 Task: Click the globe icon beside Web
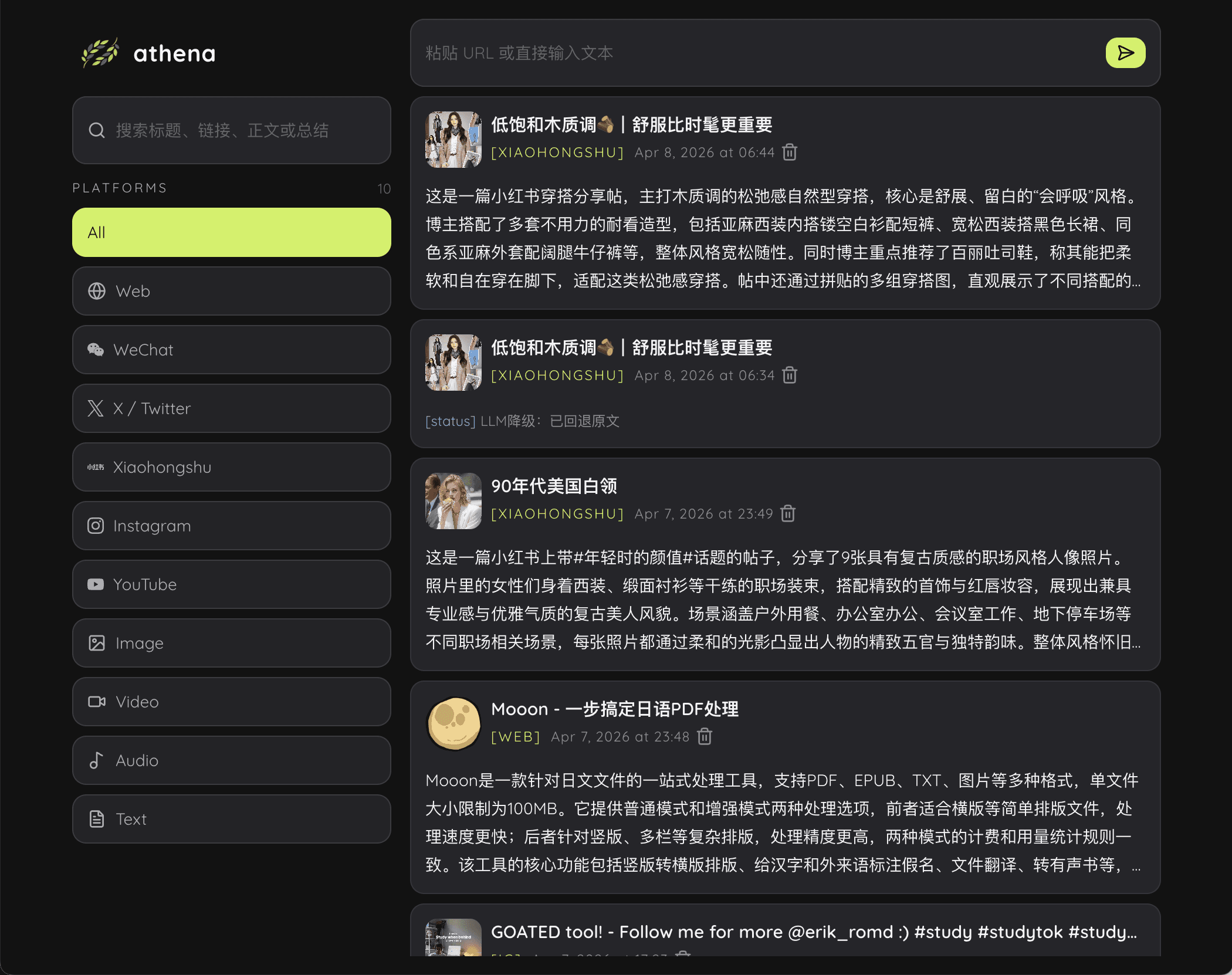pyautogui.click(x=96, y=291)
